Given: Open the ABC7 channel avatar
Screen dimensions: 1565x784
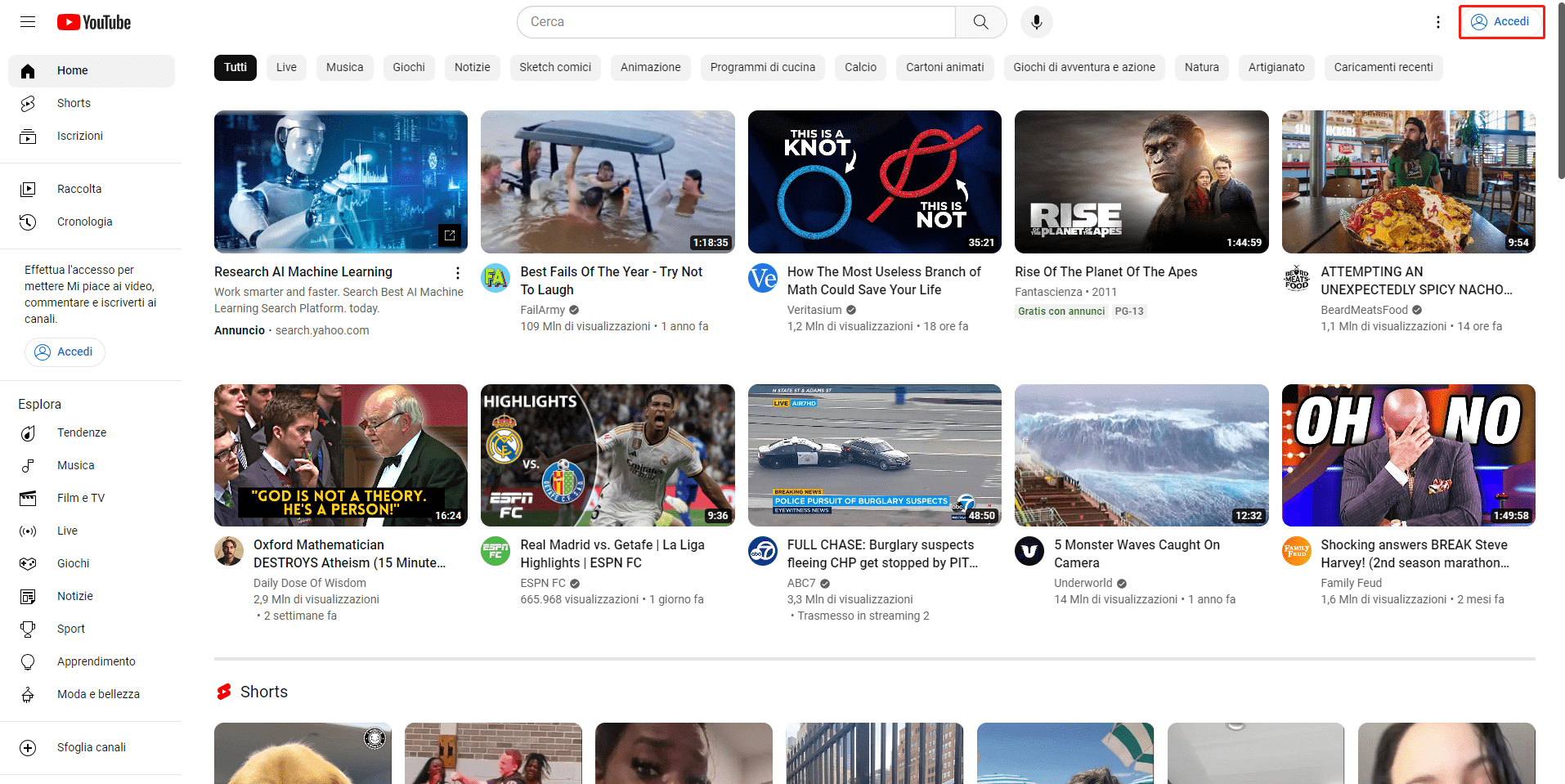Looking at the screenshot, I should point(762,552).
